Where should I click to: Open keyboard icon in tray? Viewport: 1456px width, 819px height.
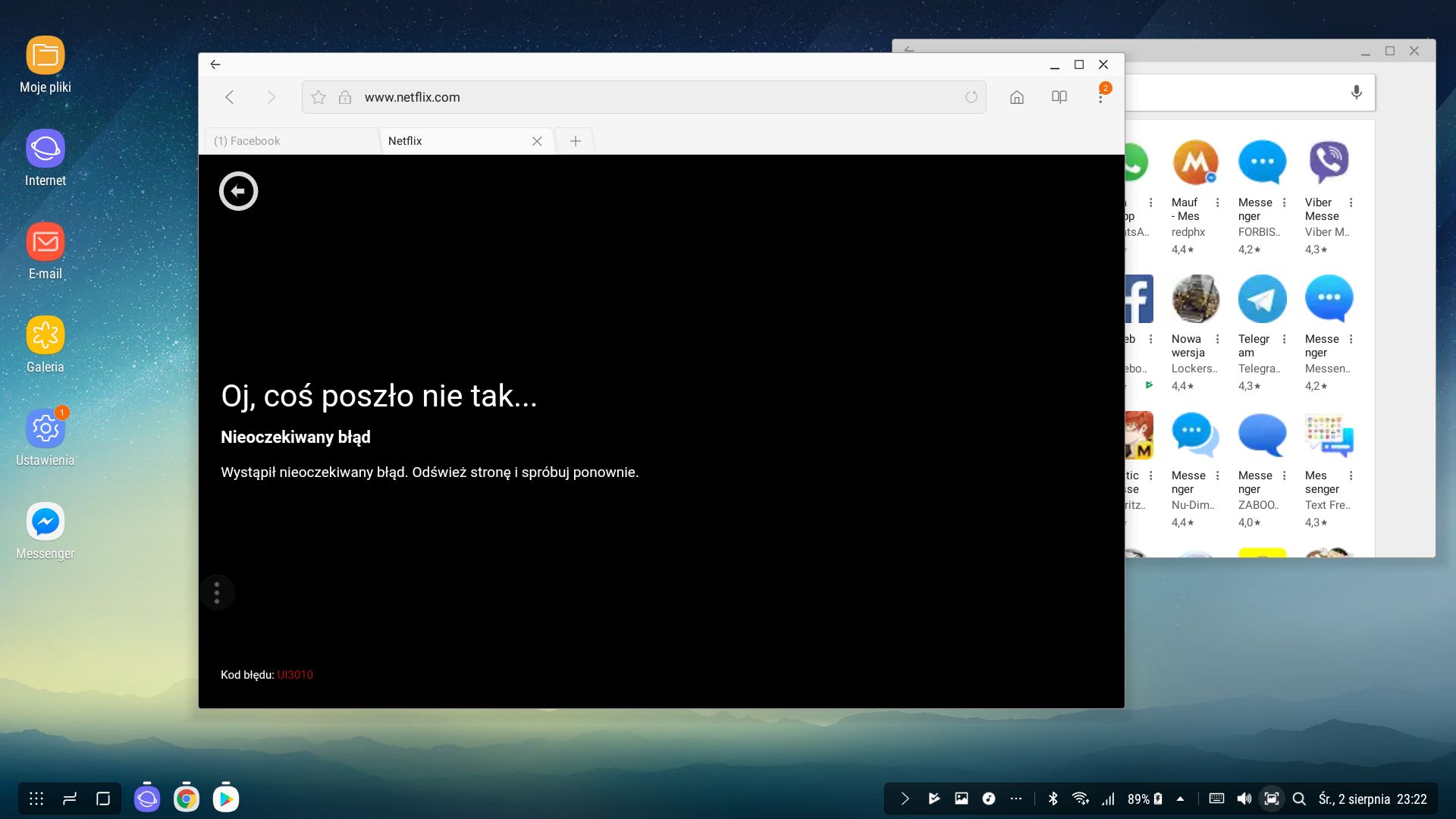(1216, 799)
